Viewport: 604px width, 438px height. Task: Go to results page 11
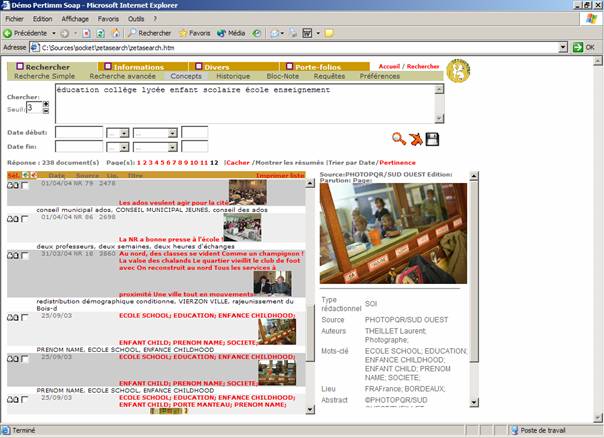click(204, 163)
